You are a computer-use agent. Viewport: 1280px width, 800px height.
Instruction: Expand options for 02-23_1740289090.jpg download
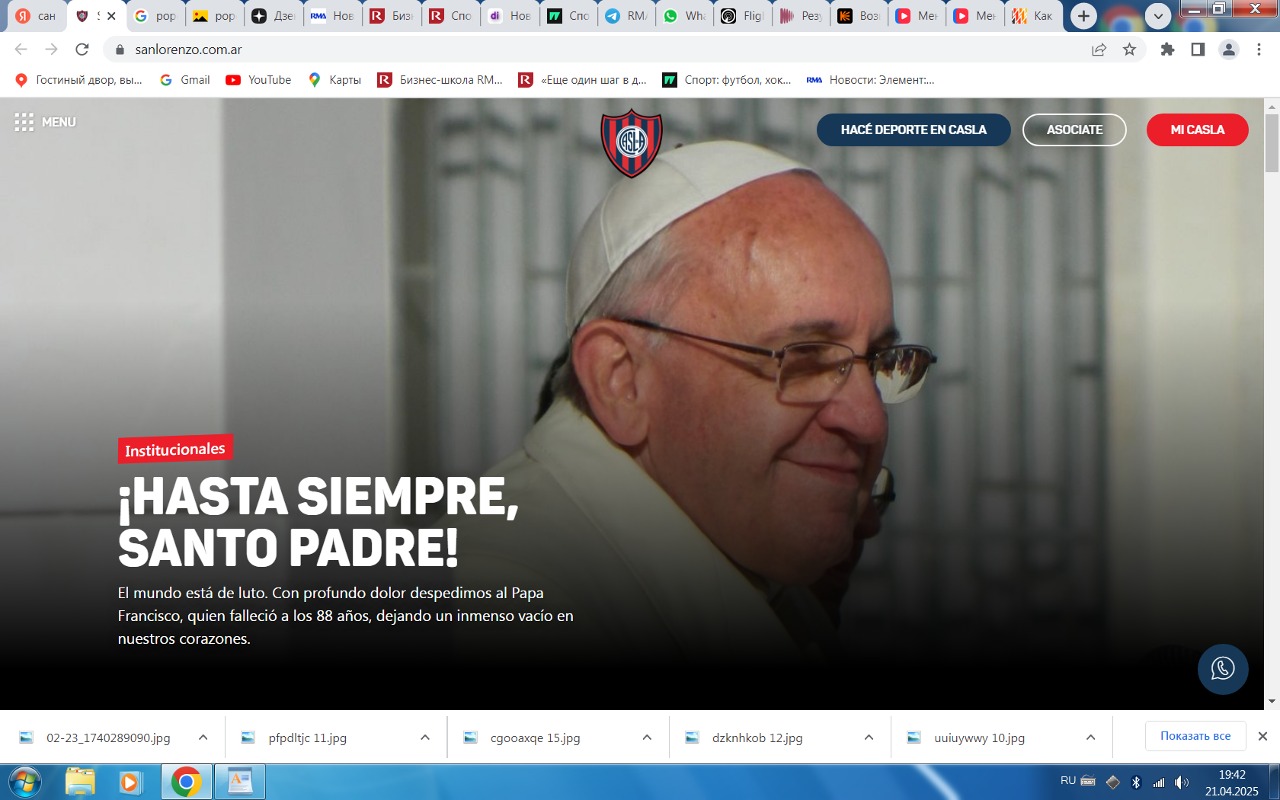point(203,738)
